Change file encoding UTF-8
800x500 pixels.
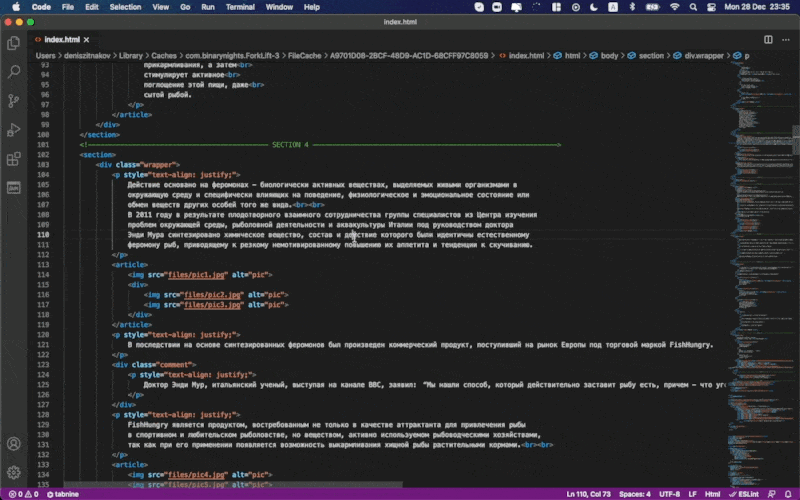(x=669, y=494)
